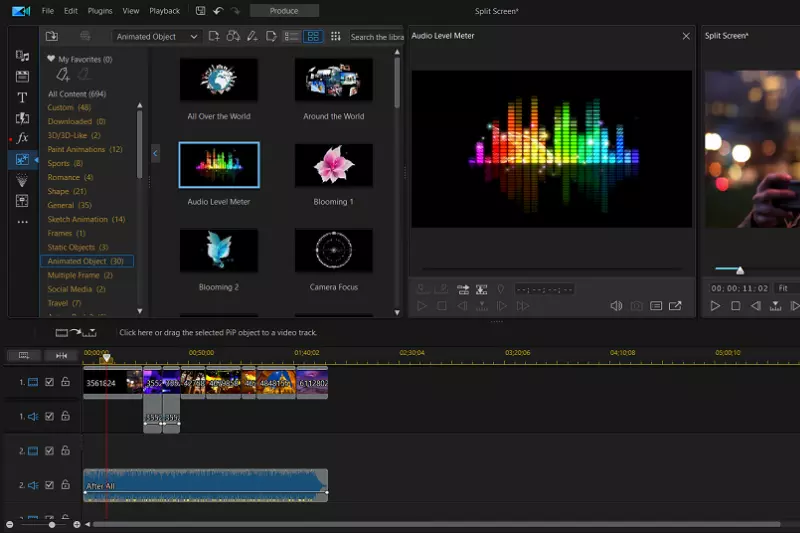Undock the Audio Level Meter preview window

675,306
